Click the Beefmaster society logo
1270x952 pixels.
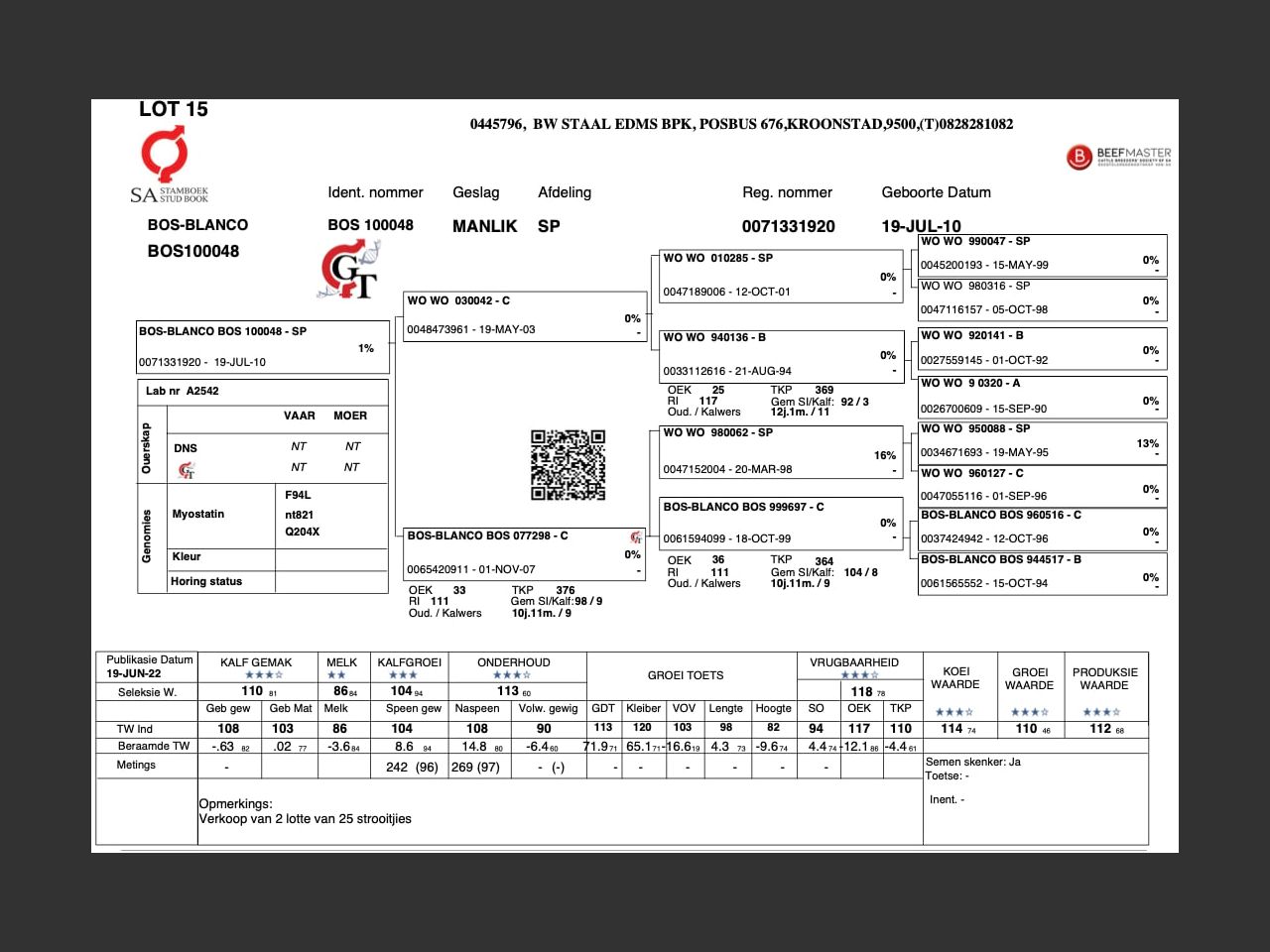[1118, 157]
